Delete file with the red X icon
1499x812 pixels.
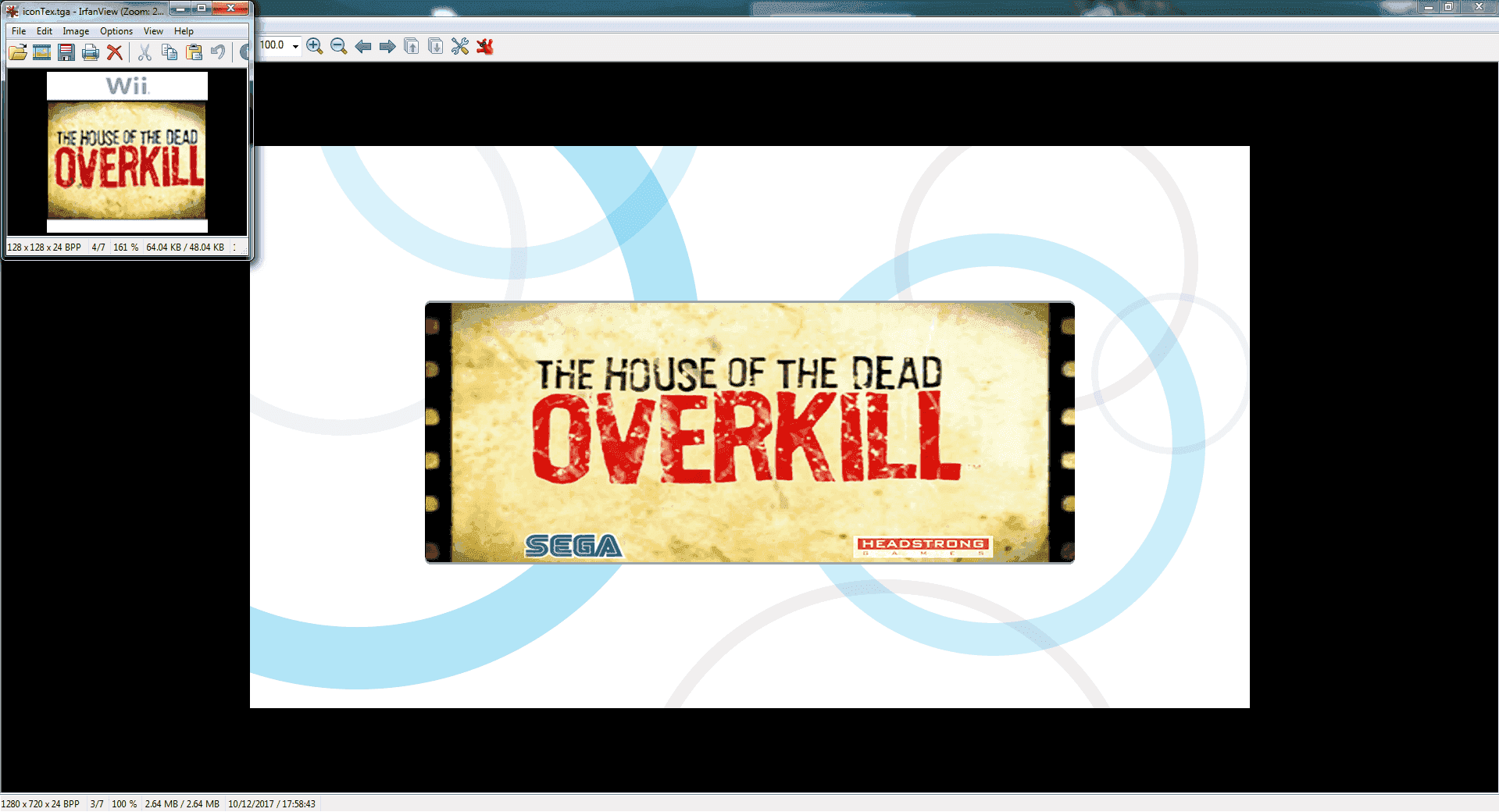coord(115,52)
